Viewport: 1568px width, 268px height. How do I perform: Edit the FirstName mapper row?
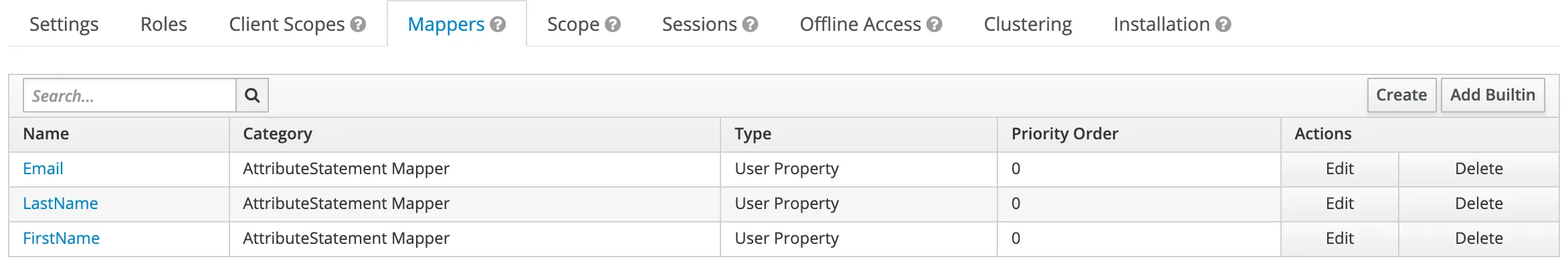(1340, 239)
